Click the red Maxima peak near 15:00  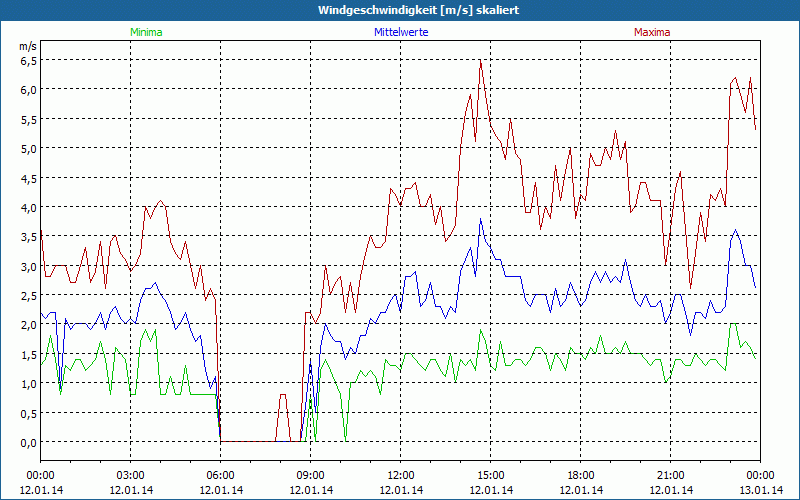pos(480,61)
